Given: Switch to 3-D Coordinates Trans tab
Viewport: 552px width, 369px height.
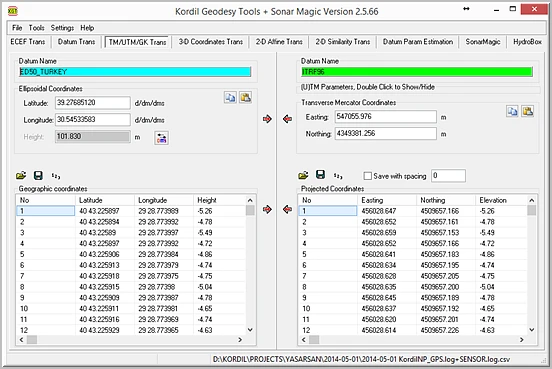Looking at the screenshot, I should 211,42.
